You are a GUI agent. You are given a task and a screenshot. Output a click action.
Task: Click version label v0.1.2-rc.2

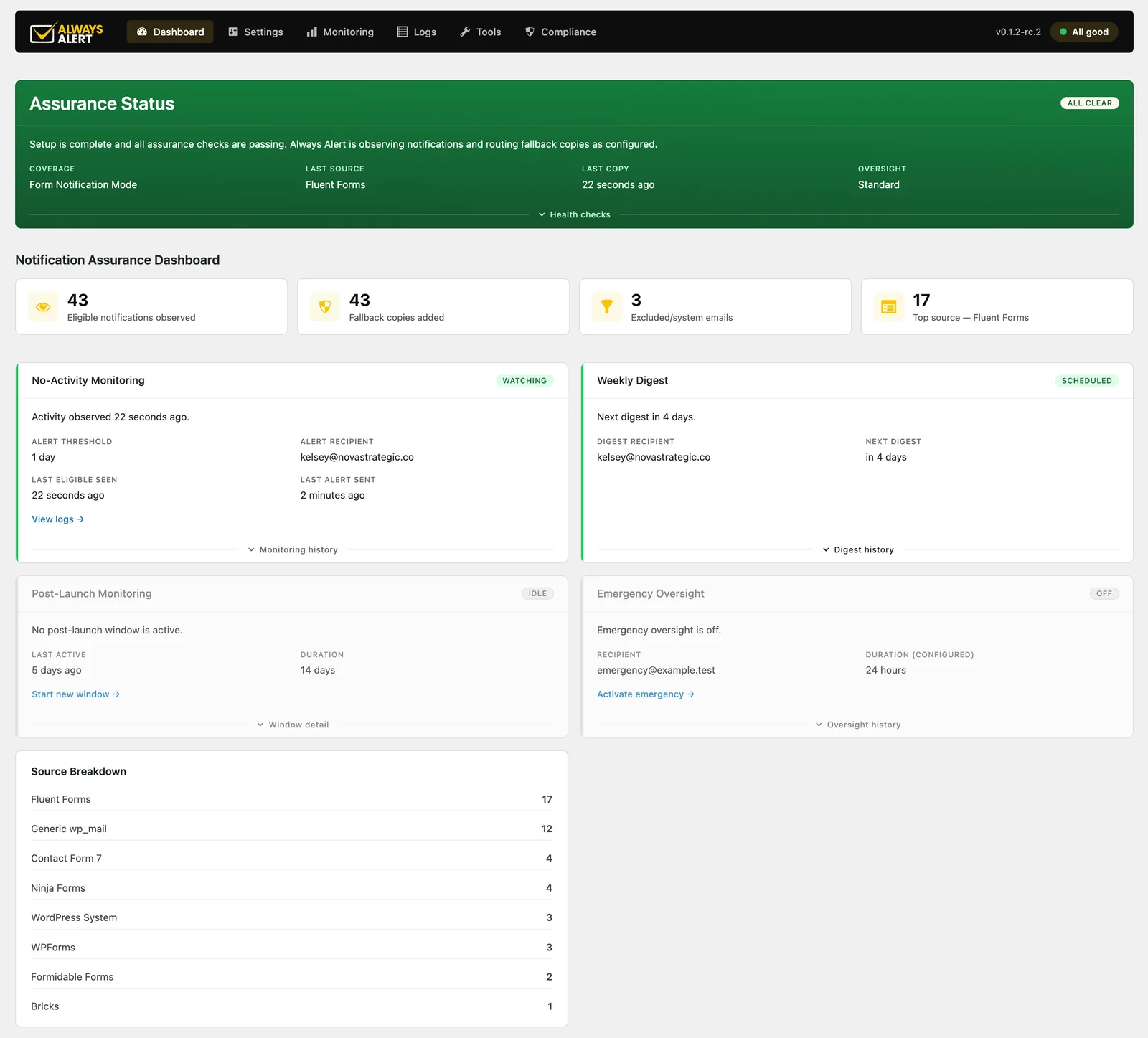(x=1018, y=32)
